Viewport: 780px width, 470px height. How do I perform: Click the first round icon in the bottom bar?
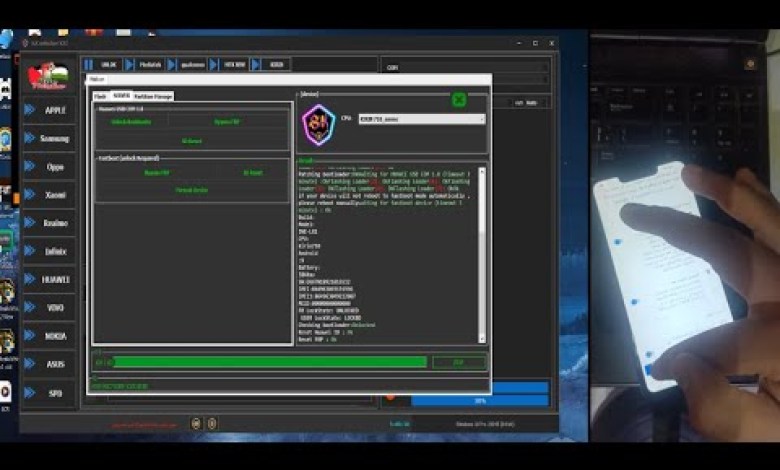tap(196, 424)
